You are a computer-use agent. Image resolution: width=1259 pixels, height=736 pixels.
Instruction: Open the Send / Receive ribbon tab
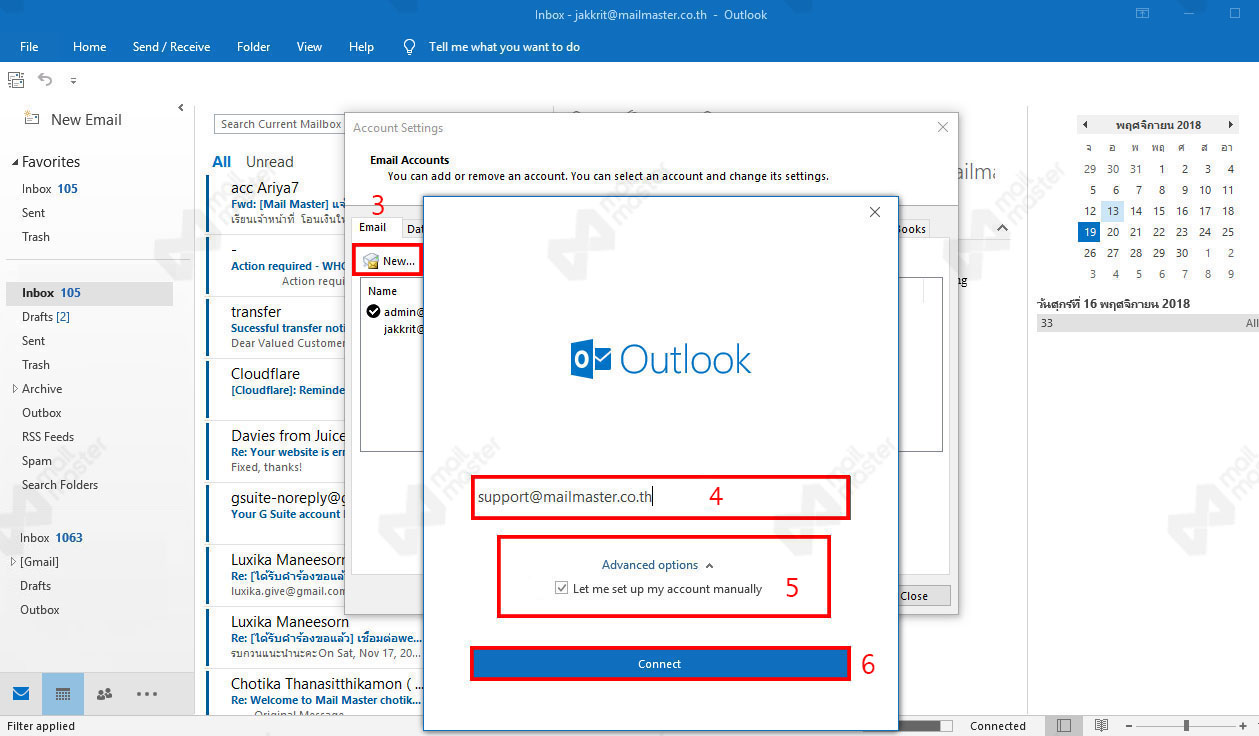click(171, 46)
